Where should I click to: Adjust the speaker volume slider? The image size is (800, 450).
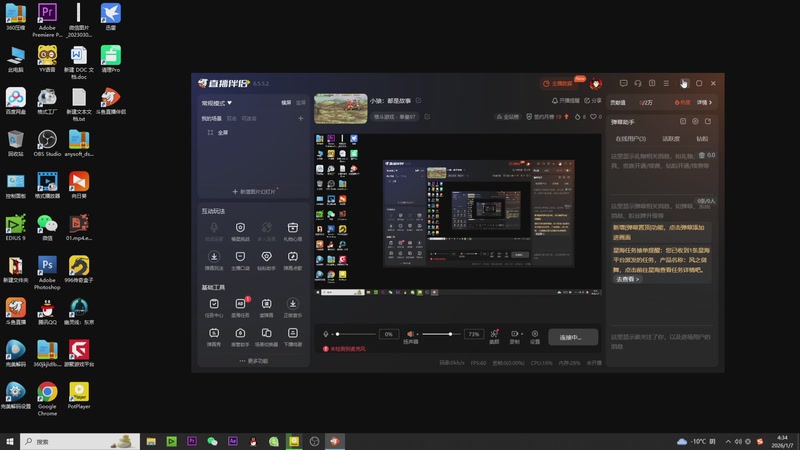tap(442, 334)
